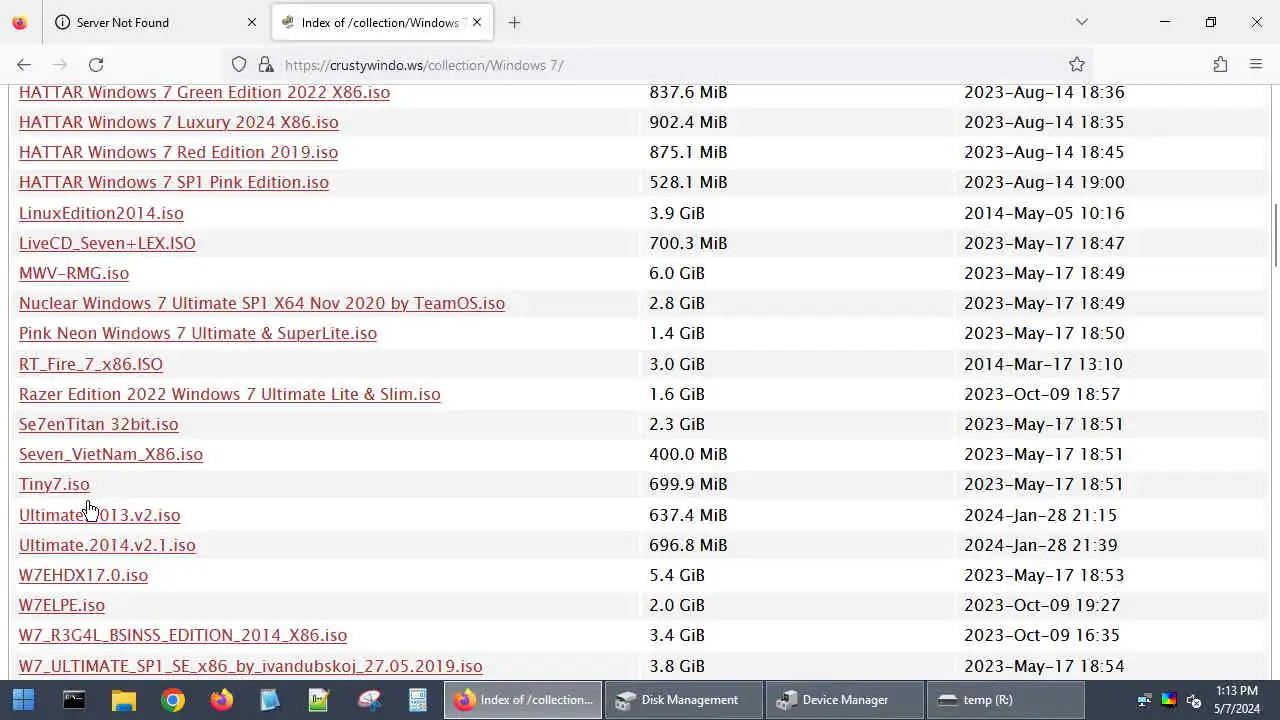
Task: Focus the Firefox Index of /collection taskbar button
Action: pyautogui.click(x=523, y=700)
